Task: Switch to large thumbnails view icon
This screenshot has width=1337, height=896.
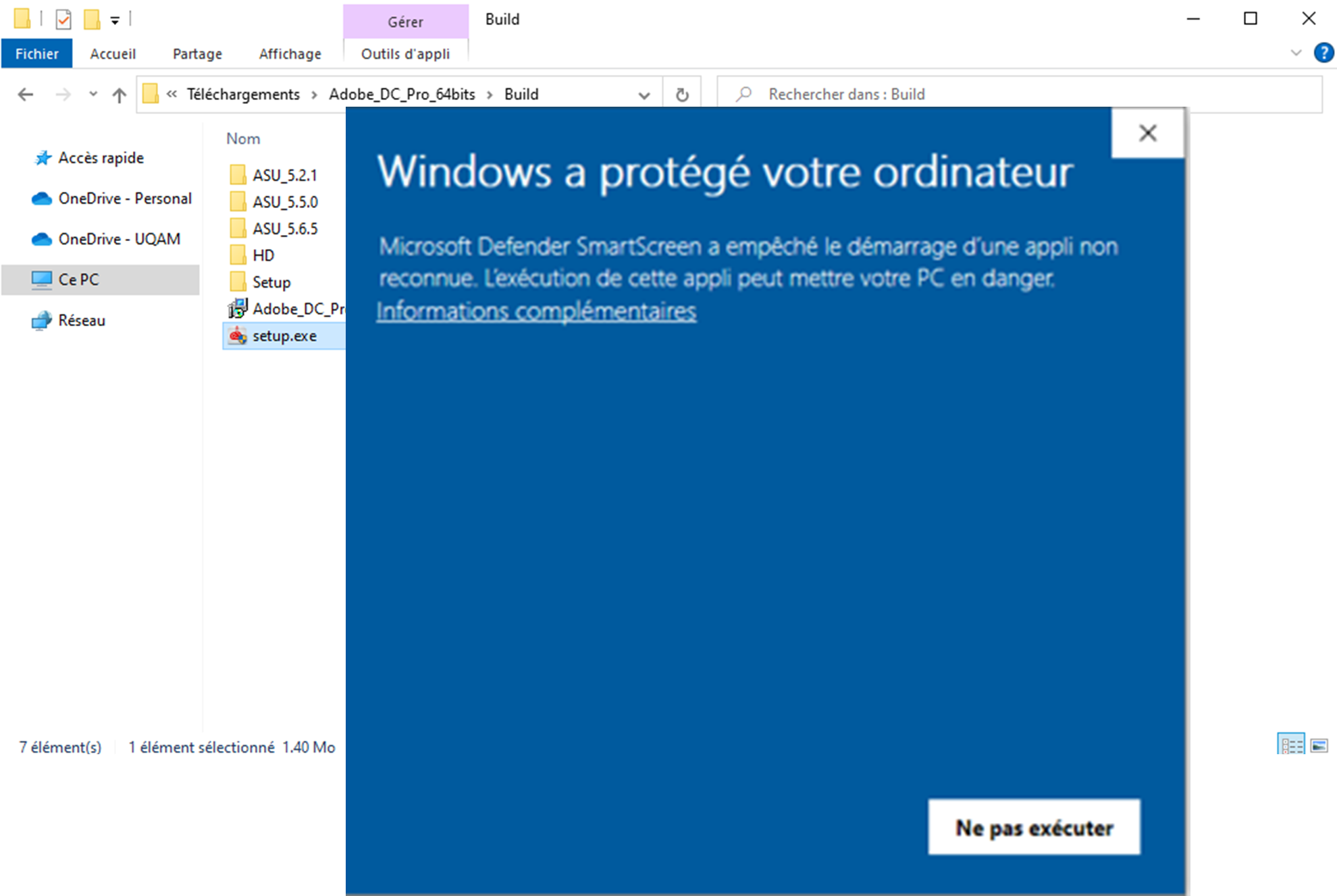Action: pyautogui.click(x=1319, y=745)
